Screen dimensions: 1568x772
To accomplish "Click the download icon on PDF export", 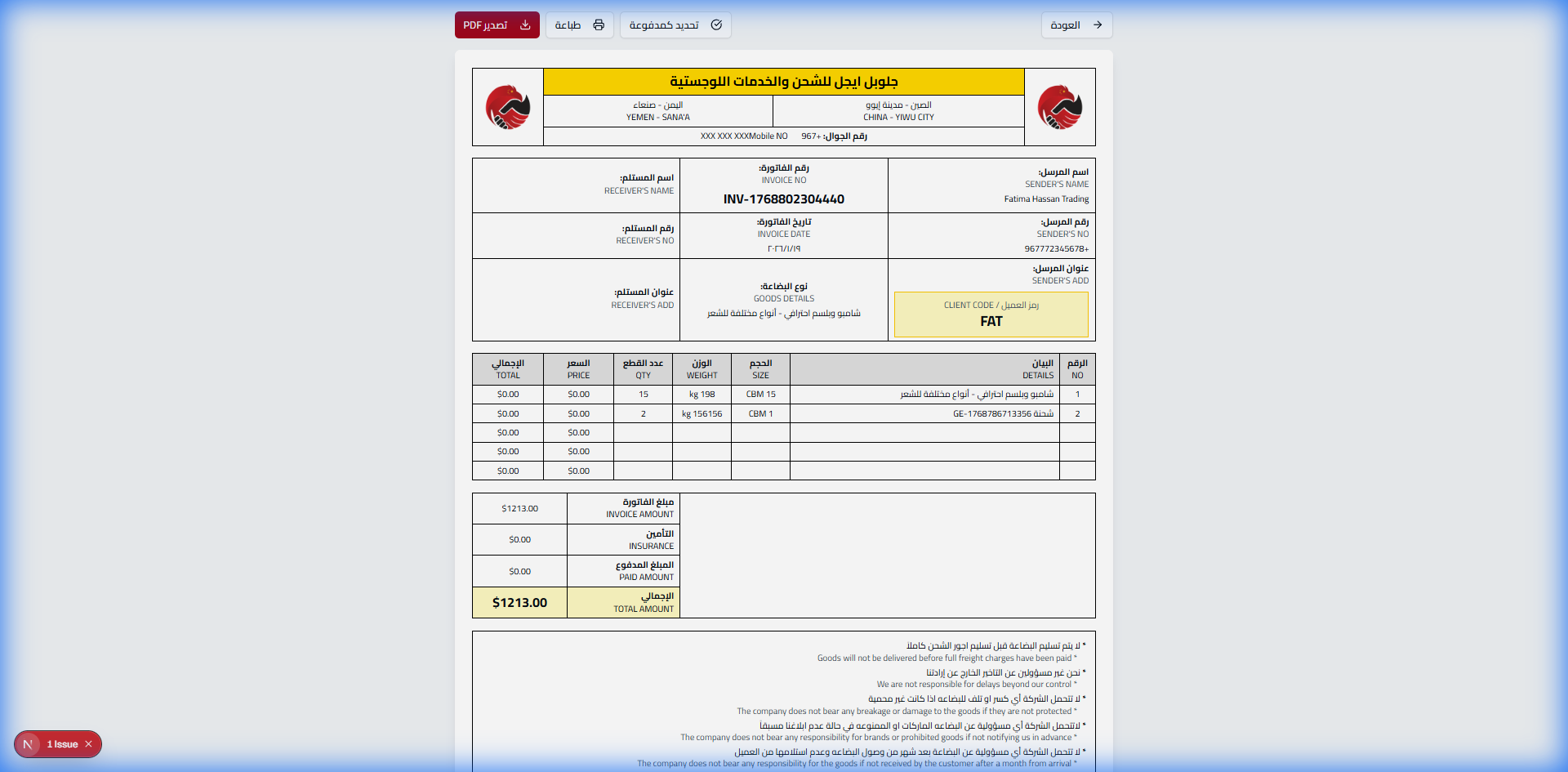I will click(x=525, y=25).
